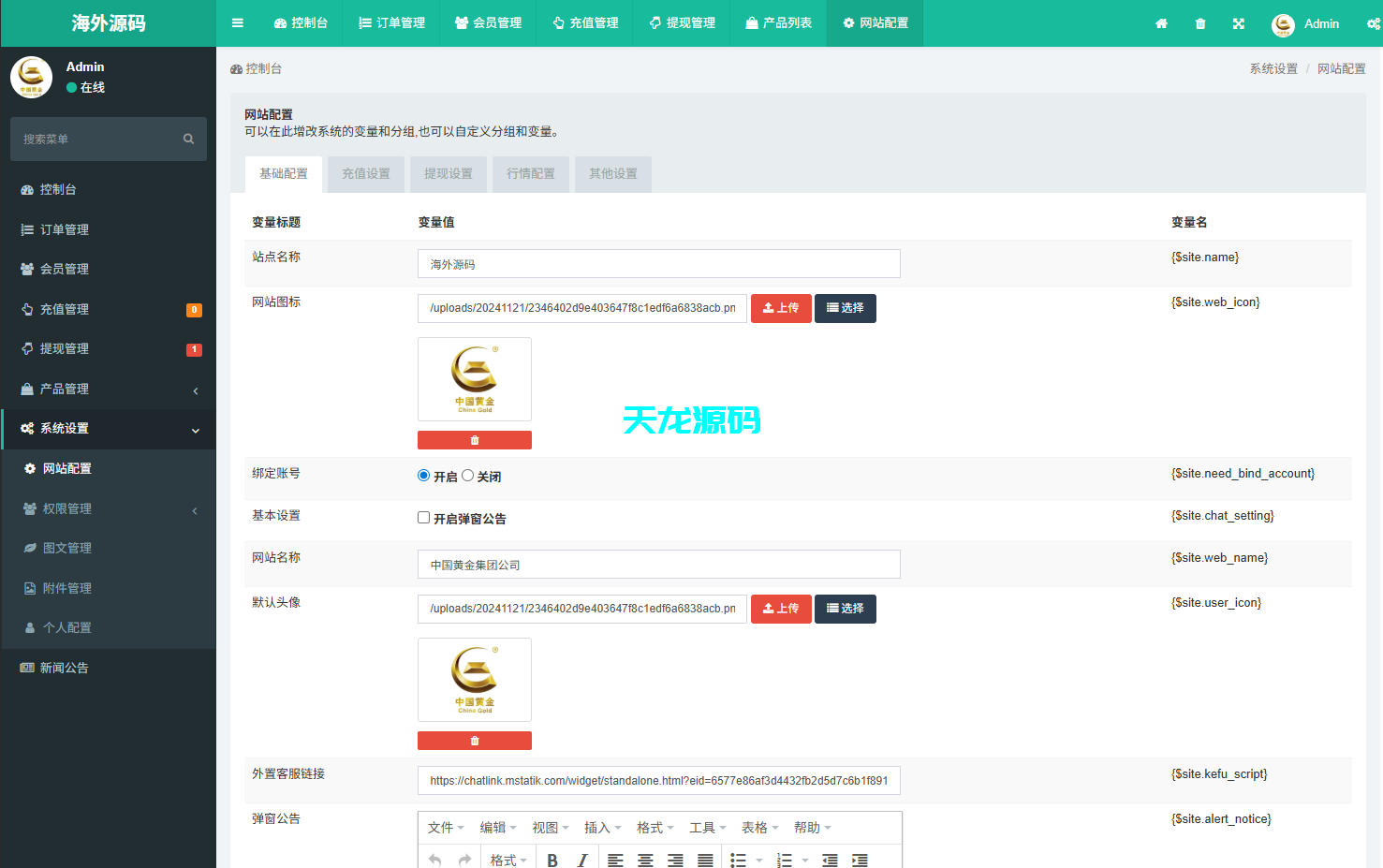The height and width of the screenshot is (868, 1383).
Task: Toggle fullscreen with the expand arrows icon
Action: (1238, 23)
